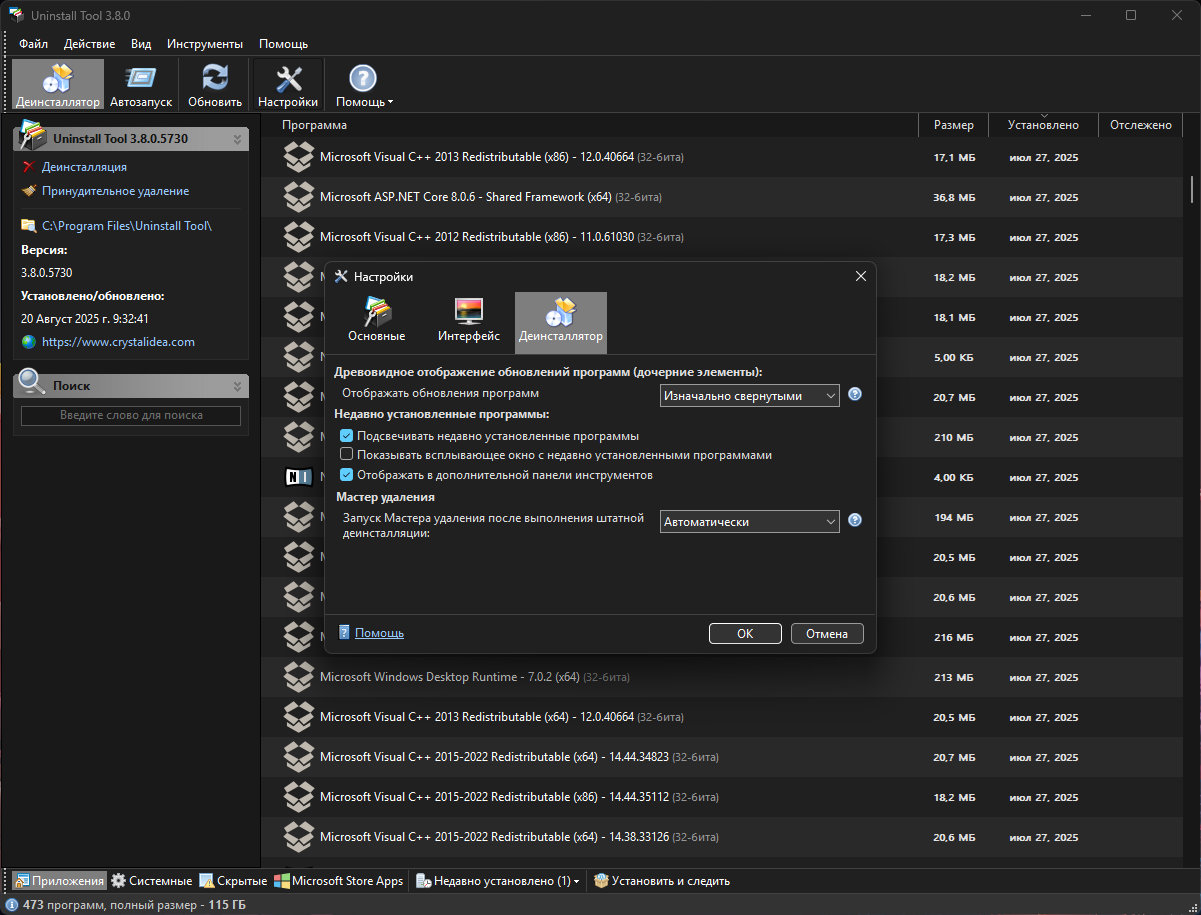Expand Недавно установлено (1) dropdown arrow
The image size is (1201, 915).
[576, 881]
